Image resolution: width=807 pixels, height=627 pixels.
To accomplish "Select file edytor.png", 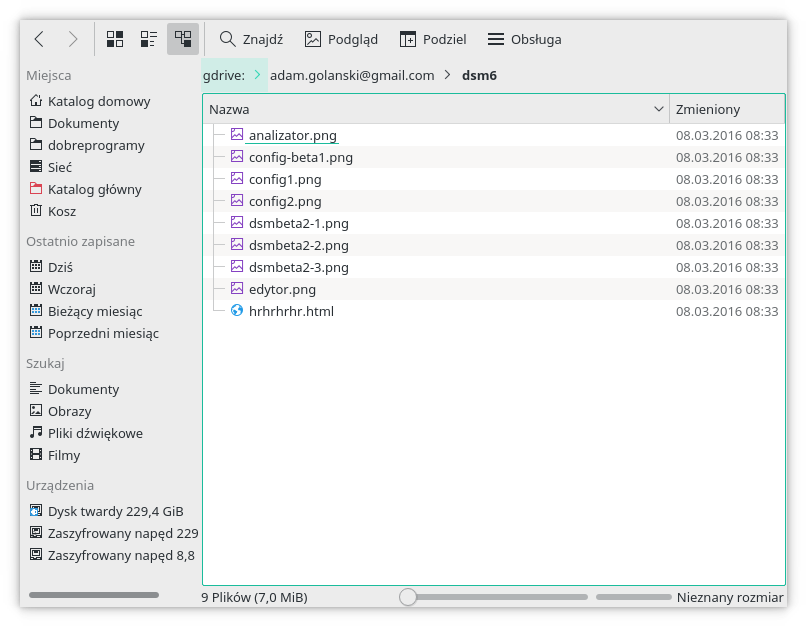I will (282, 289).
